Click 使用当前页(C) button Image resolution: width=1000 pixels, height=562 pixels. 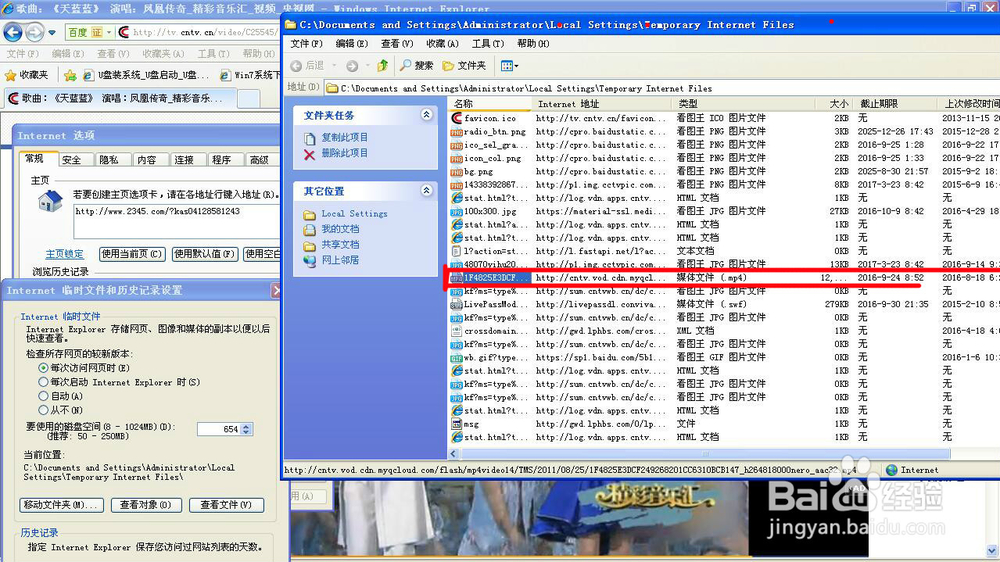click(x=132, y=254)
